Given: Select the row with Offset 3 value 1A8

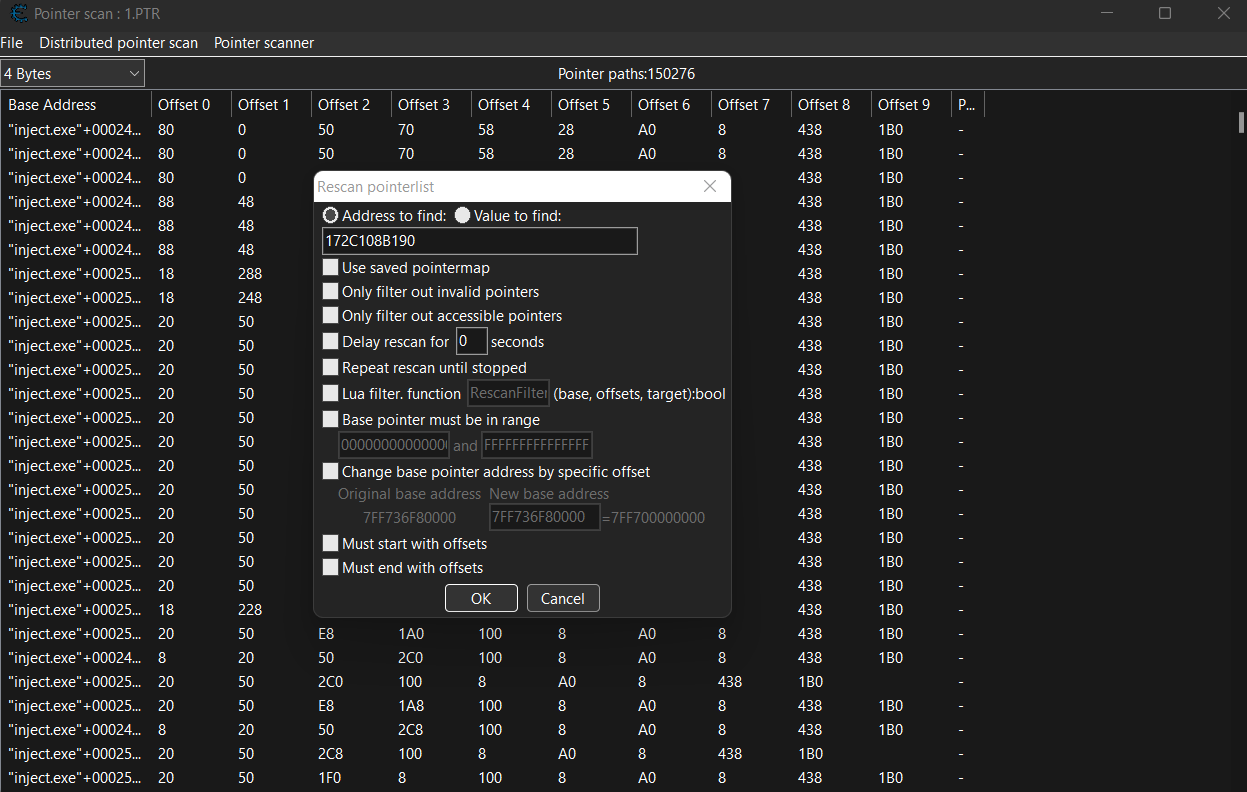Looking at the screenshot, I should tap(492, 705).
